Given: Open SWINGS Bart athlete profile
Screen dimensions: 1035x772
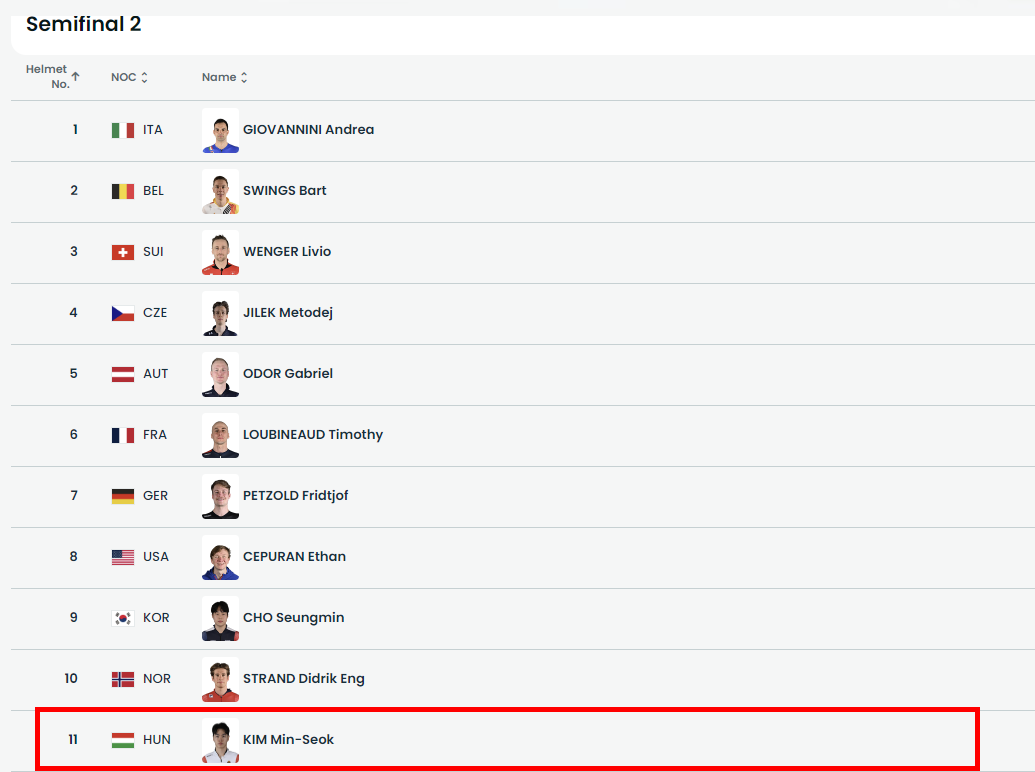Looking at the screenshot, I should click(284, 191).
